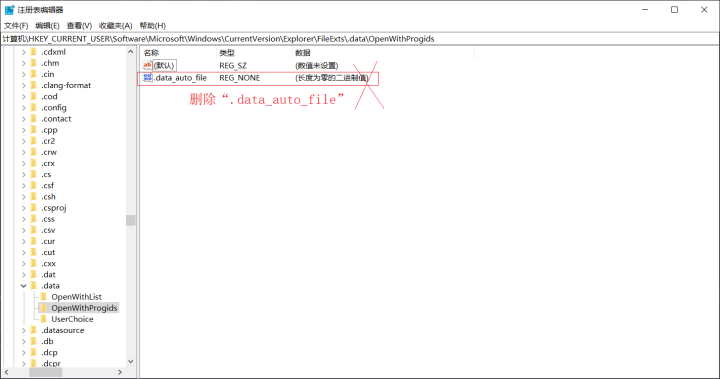Expand the .dat tree node
Screen dimensions: 720x379
pyautogui.click(x=23, y=275)
